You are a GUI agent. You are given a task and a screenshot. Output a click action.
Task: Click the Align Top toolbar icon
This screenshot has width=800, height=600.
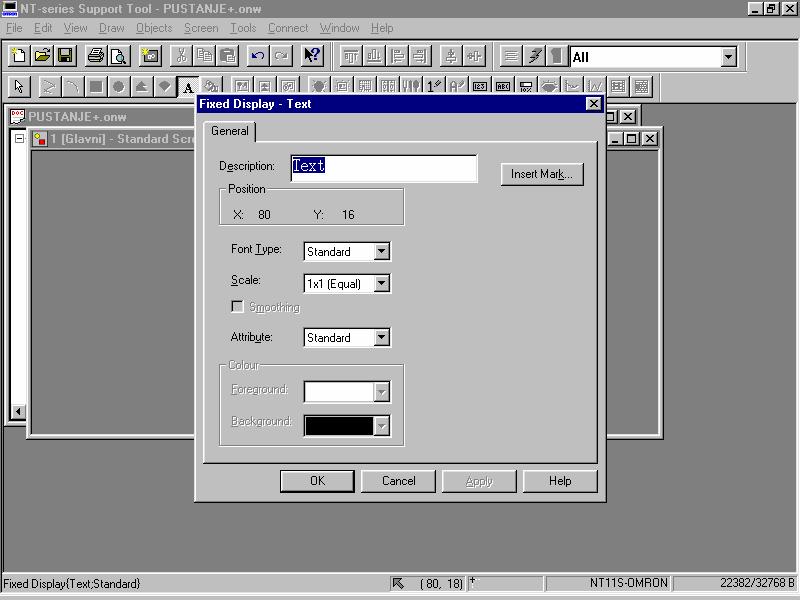point(351,56)
